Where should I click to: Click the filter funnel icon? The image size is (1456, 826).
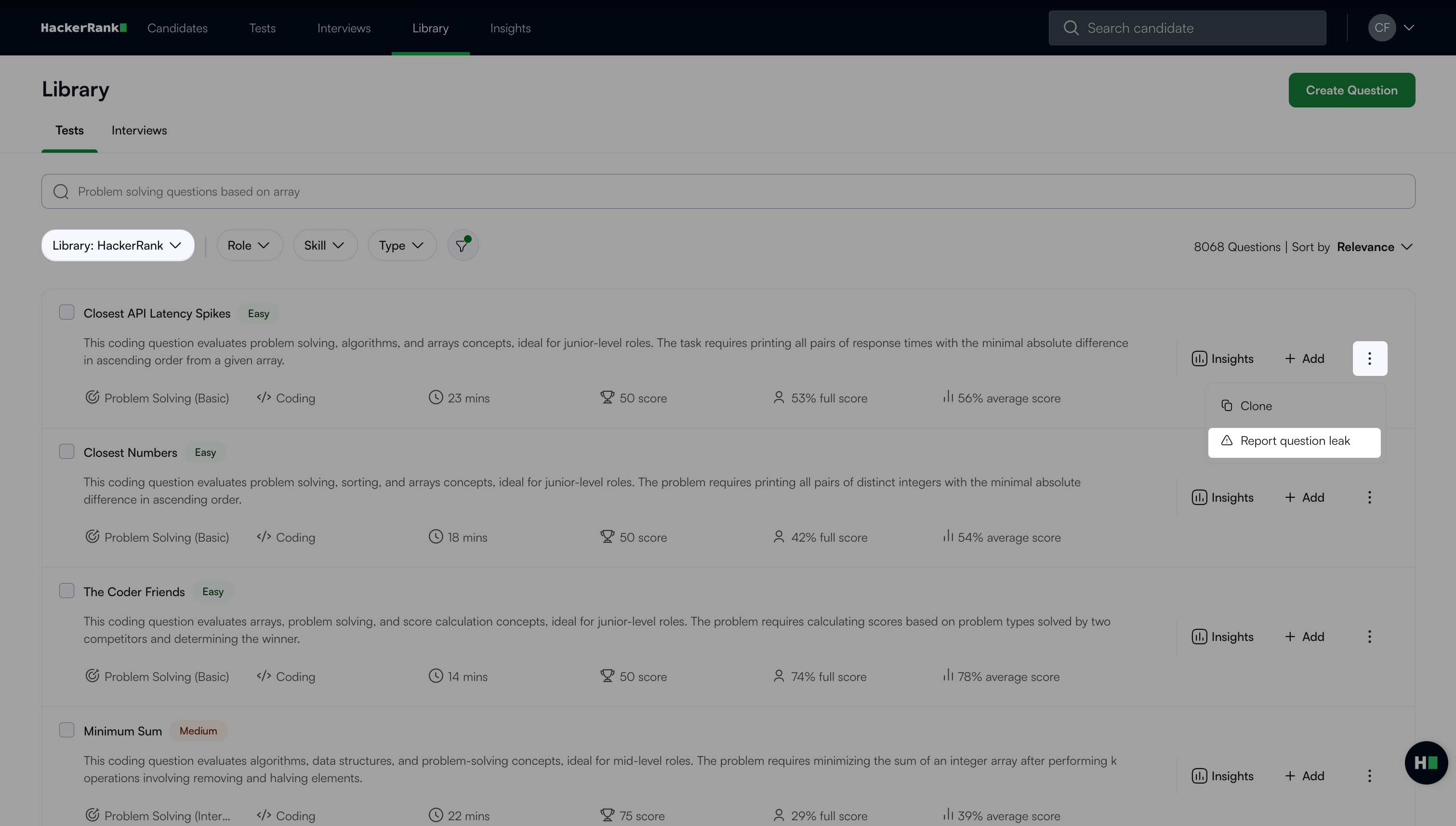(x=462, y=246)
